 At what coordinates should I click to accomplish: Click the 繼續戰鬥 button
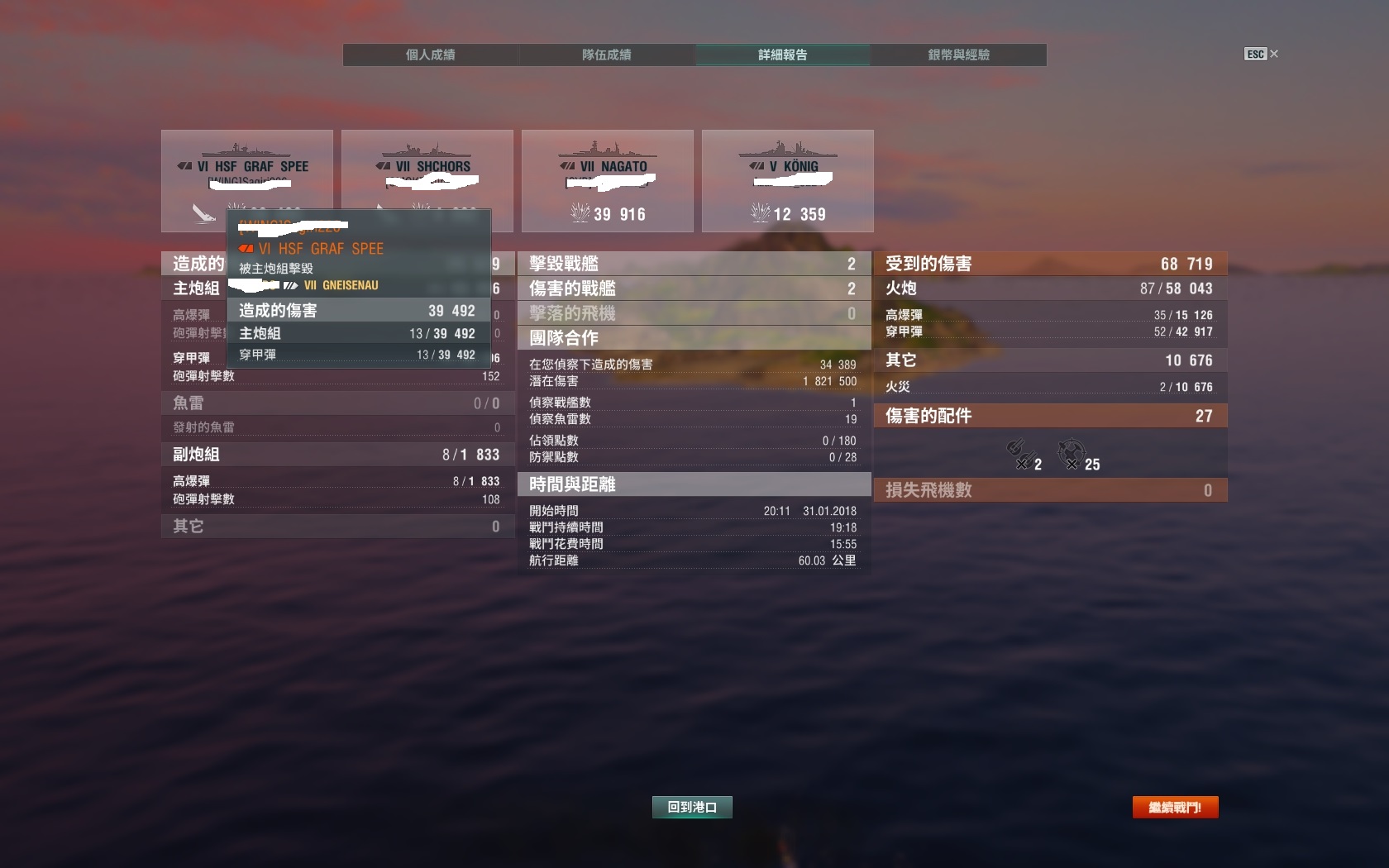(x=1175, y=807)
